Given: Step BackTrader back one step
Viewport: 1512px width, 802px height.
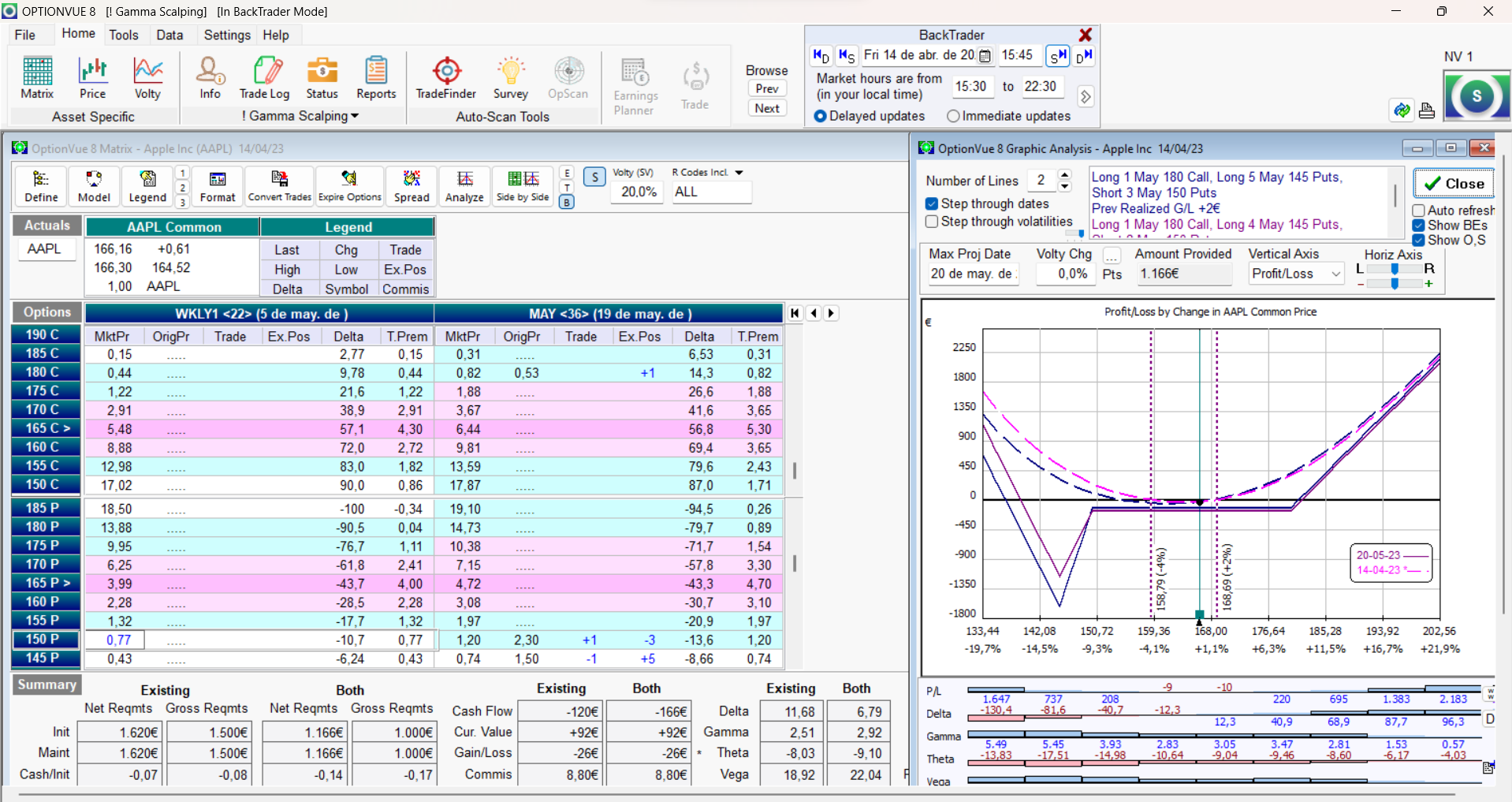Looking at the screenshot, I should 847,56.
